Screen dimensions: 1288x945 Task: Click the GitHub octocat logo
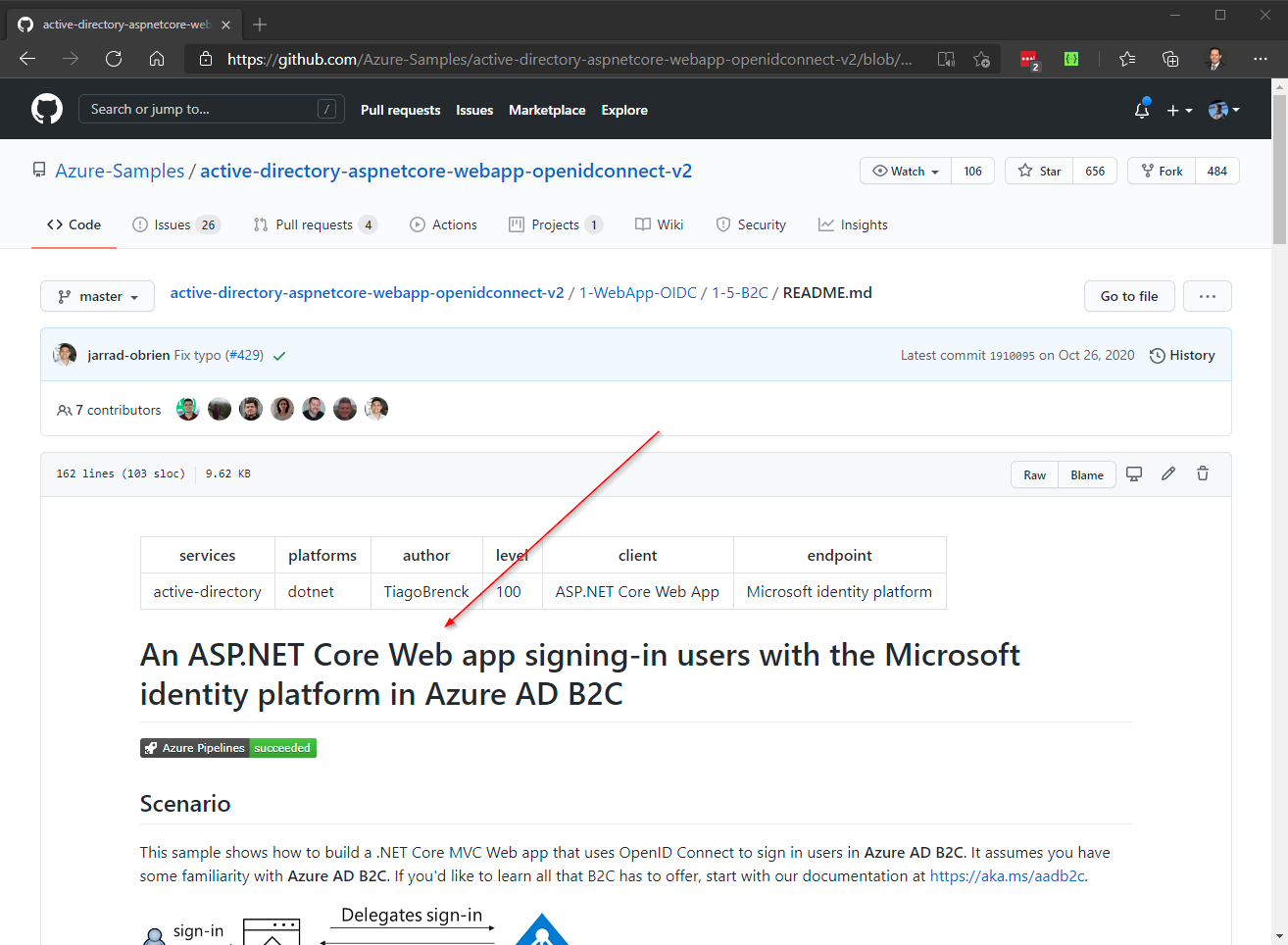coord(46,108)
